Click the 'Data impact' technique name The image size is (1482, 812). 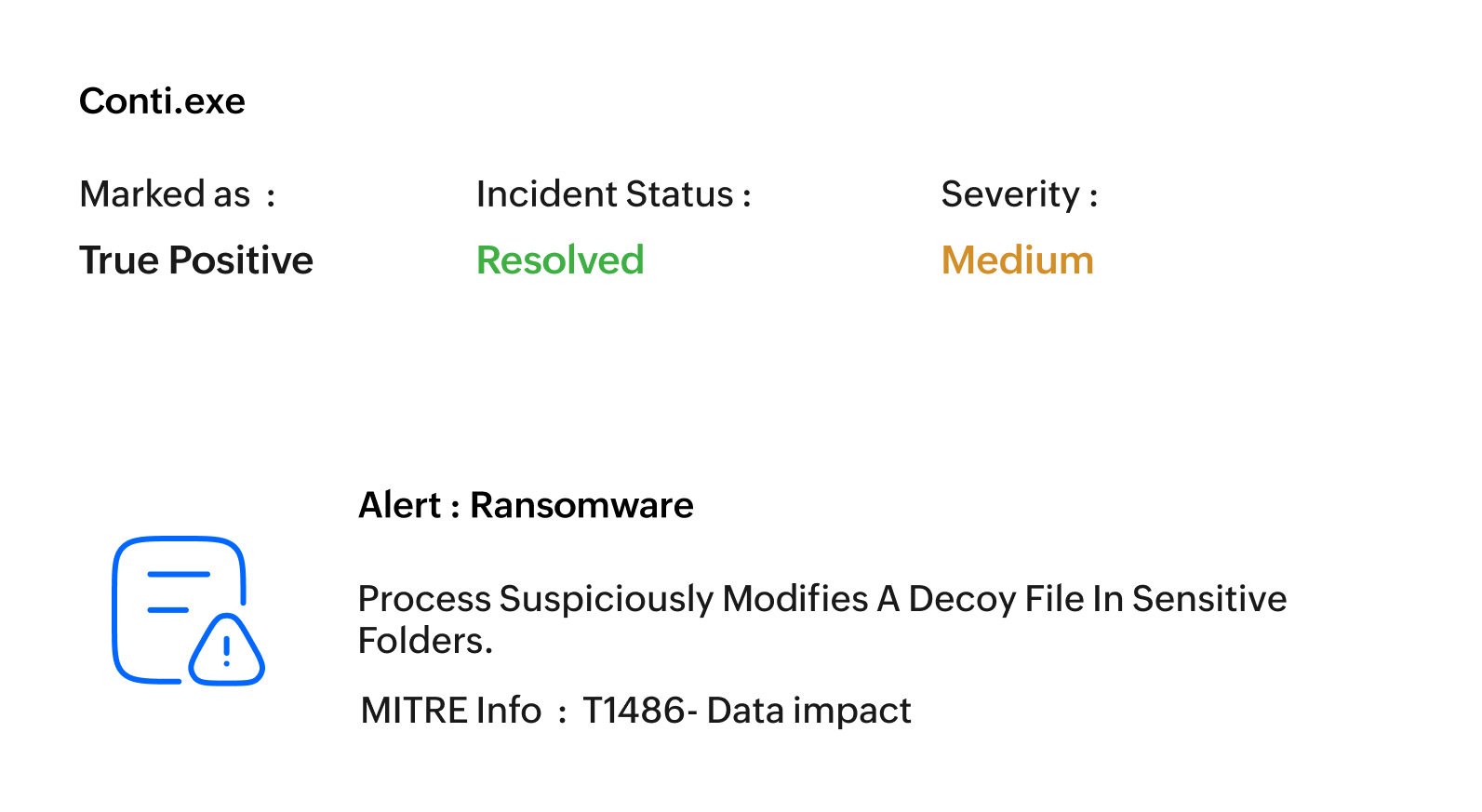click(808, 711)
